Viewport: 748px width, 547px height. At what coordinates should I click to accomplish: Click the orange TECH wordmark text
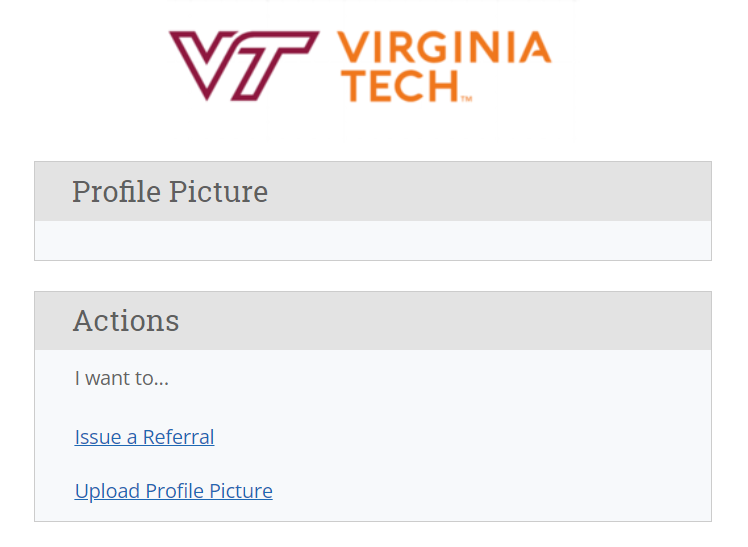pyautogui.click(x=400, y=86)
